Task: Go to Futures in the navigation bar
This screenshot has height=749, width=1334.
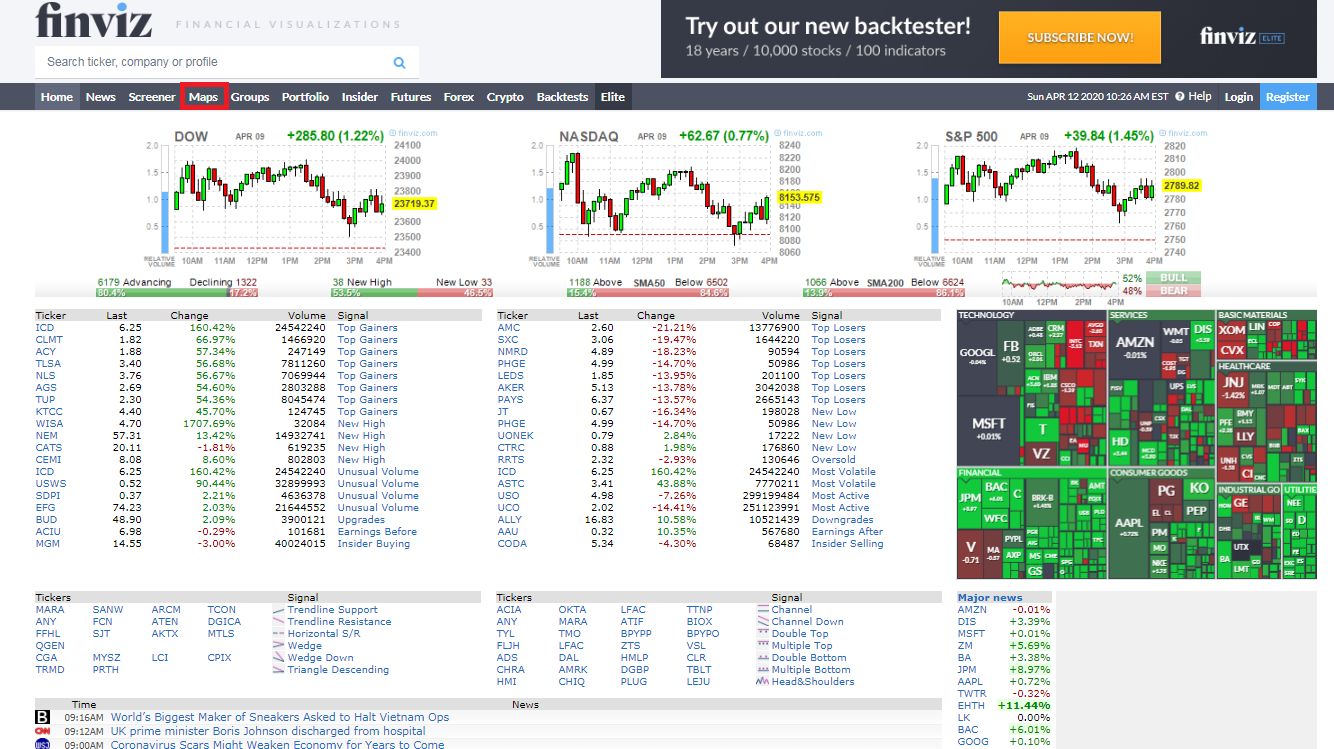Action: click(x=411, y=97)
